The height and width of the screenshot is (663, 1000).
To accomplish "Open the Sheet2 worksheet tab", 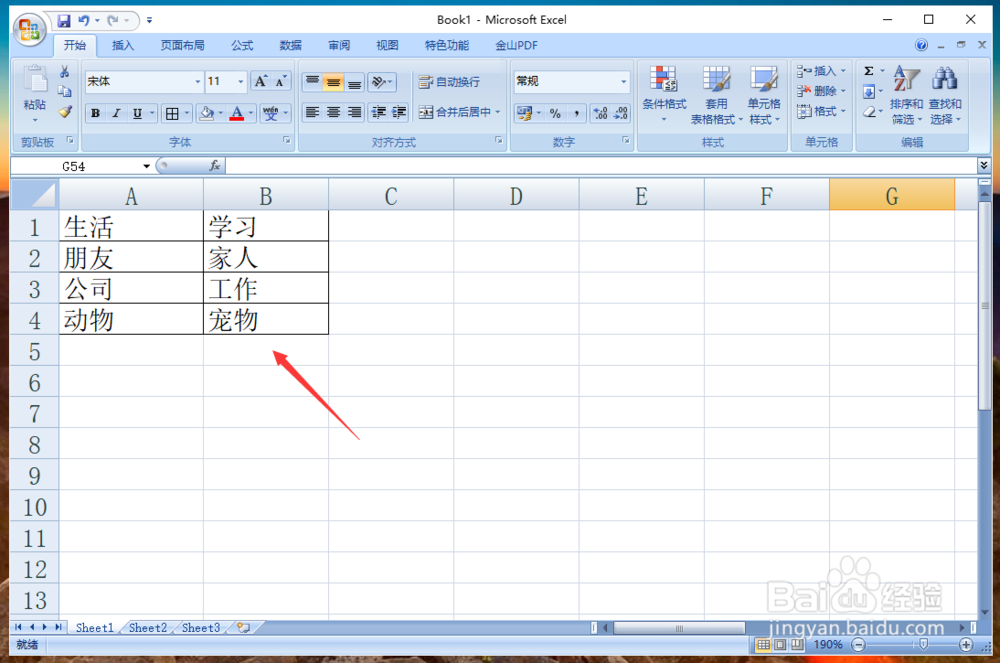I will 148,628.
